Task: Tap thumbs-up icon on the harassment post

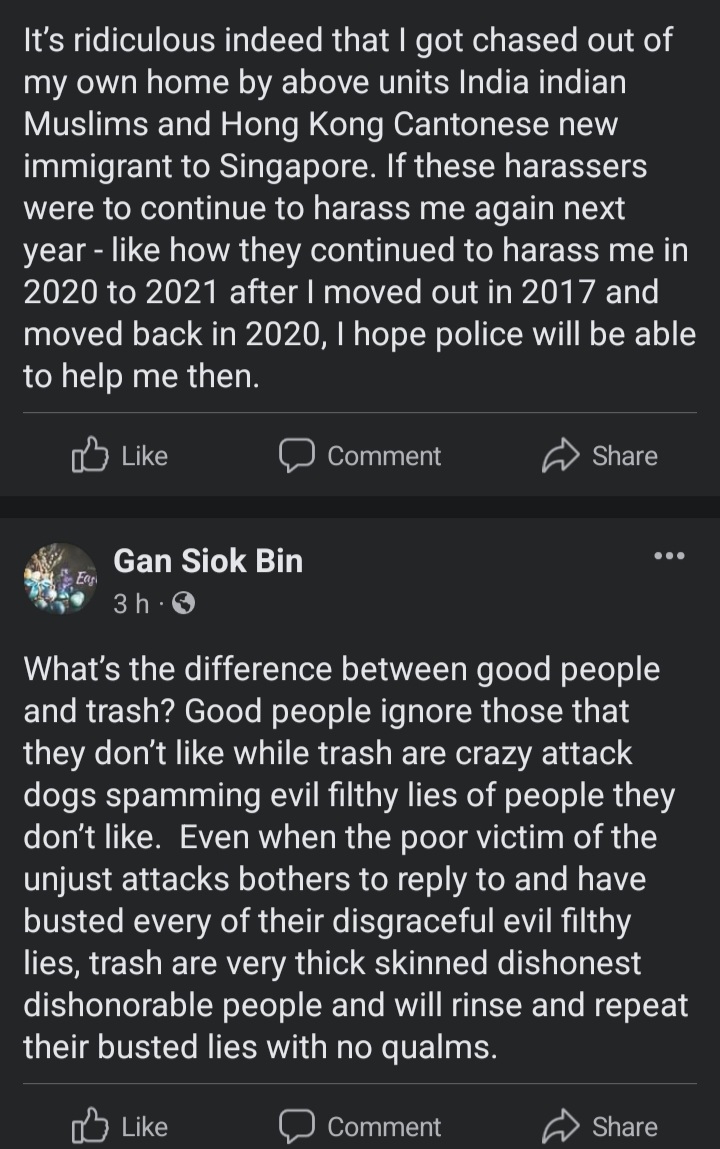Action: click(x=89, y=456)
